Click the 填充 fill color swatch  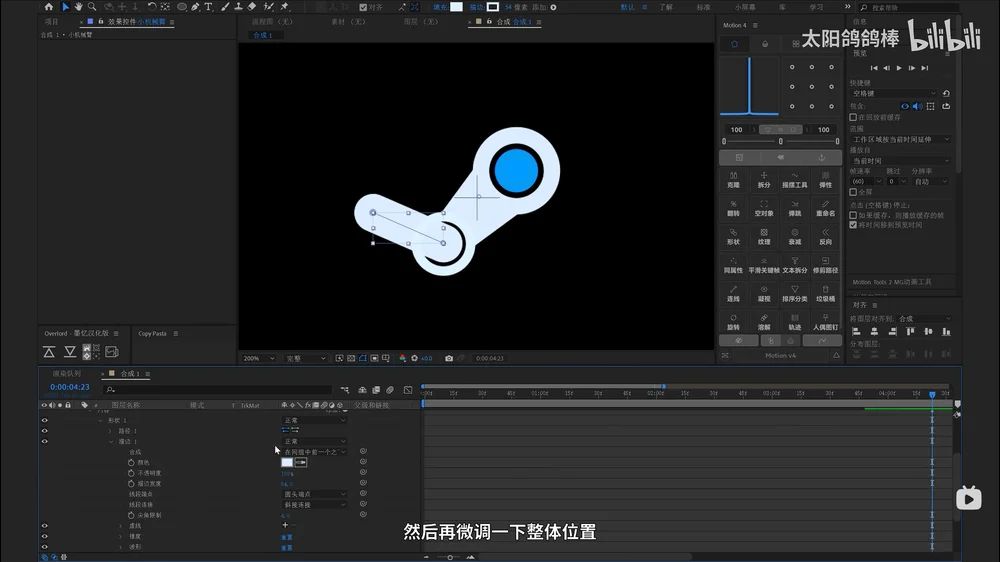457,7
